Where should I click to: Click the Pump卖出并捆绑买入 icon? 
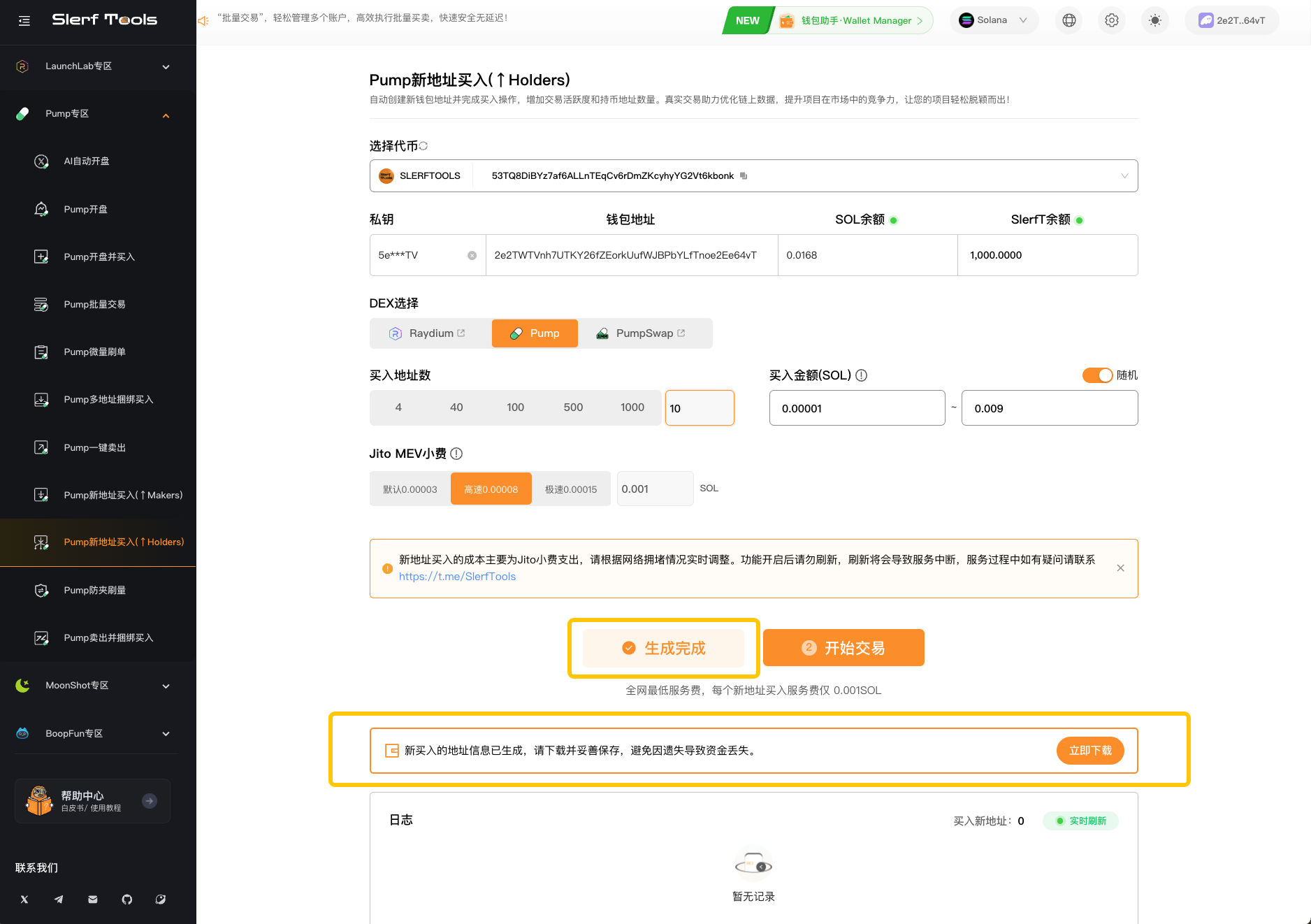click(x=41, y=638)
